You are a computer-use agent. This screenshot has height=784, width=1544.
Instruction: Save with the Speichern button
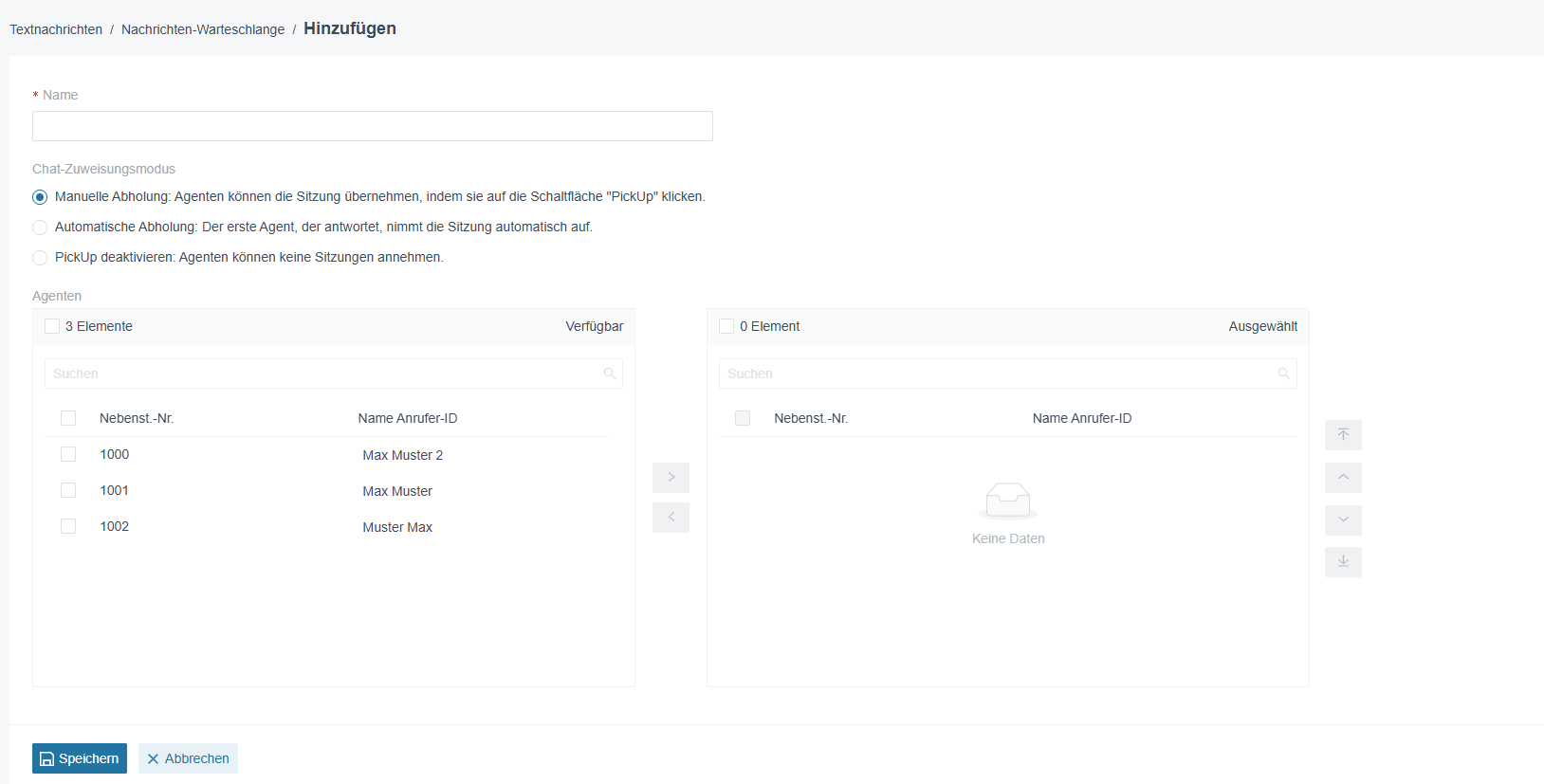80,758
